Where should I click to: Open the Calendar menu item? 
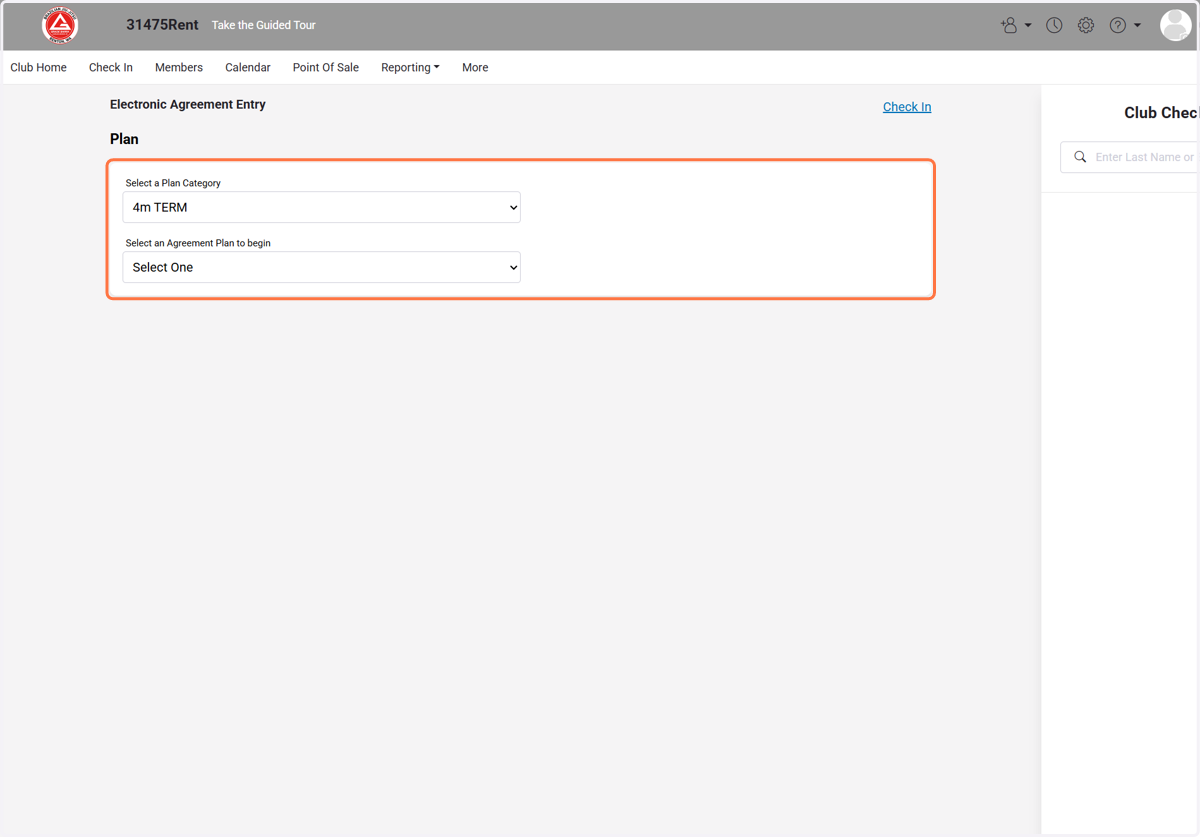[247, 67]
